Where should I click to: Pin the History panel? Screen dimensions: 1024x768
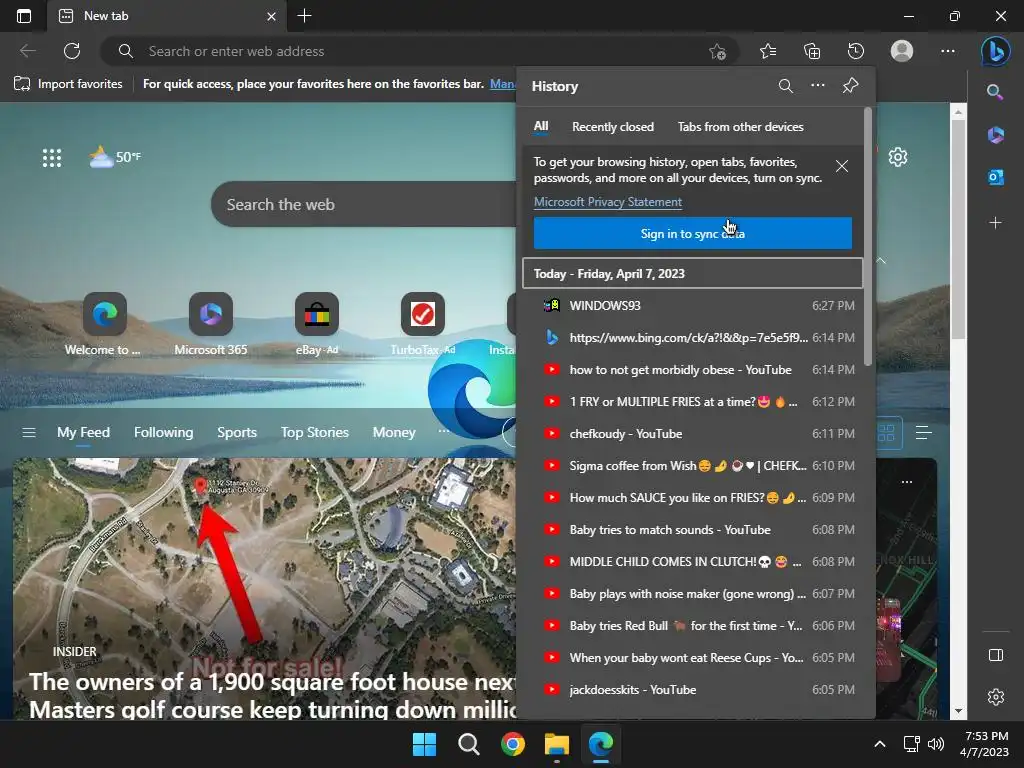(x=850, y=86)
